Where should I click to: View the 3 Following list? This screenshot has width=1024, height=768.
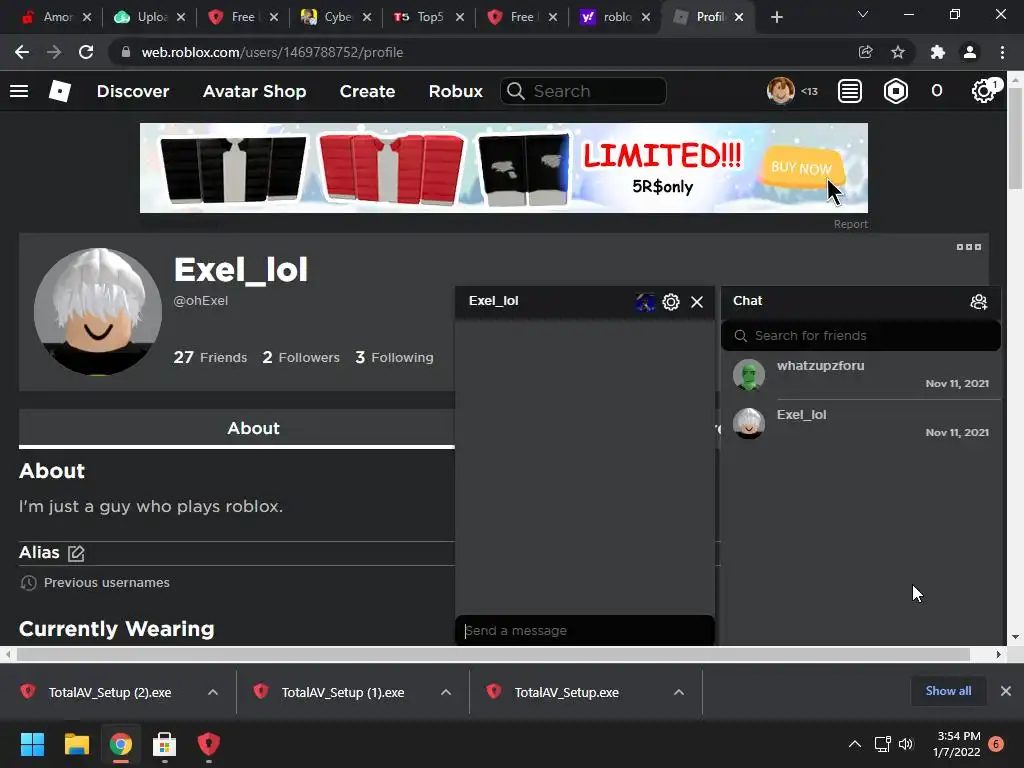click(394, 357)
